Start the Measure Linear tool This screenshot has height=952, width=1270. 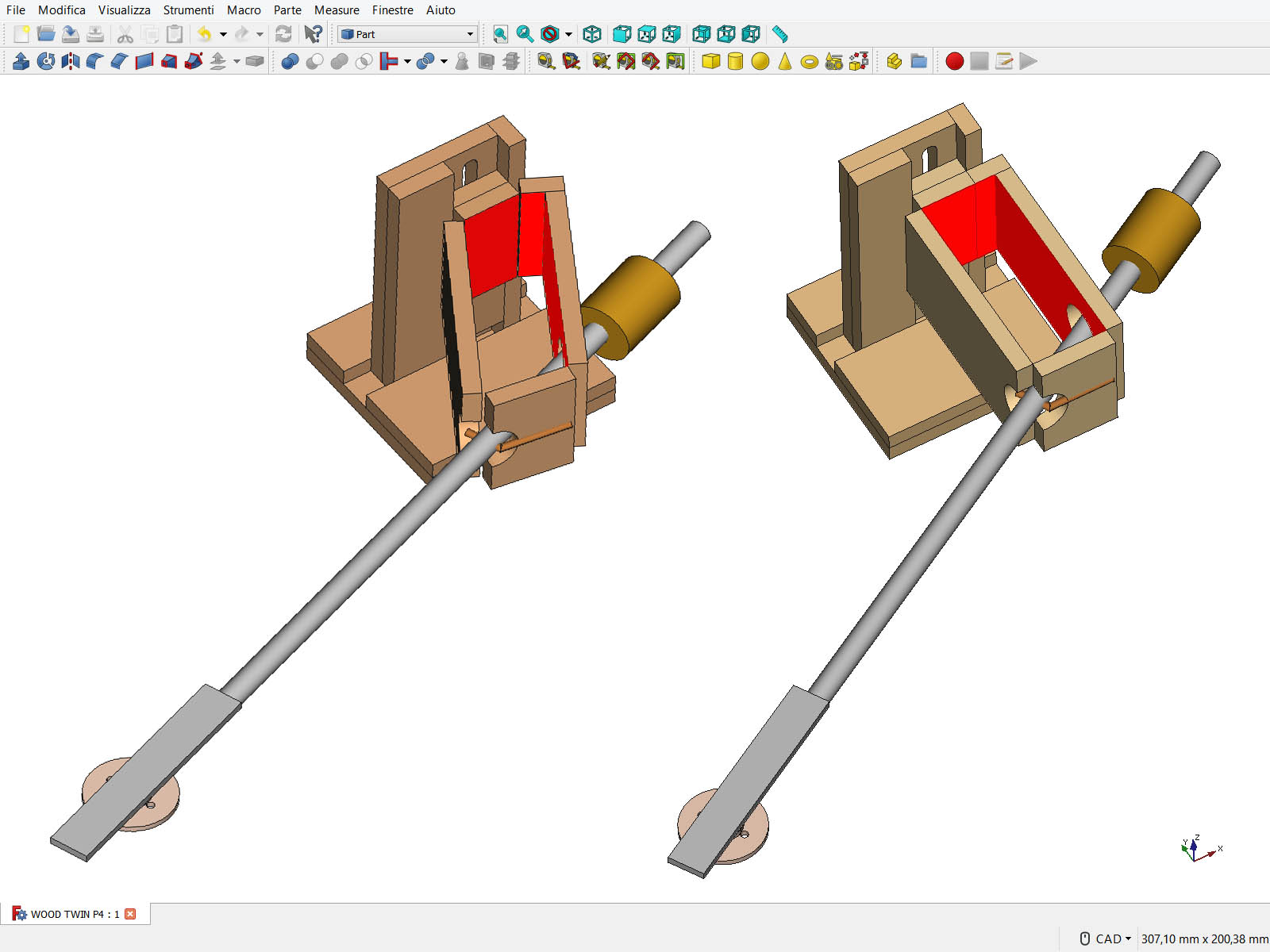click(546, 61)
